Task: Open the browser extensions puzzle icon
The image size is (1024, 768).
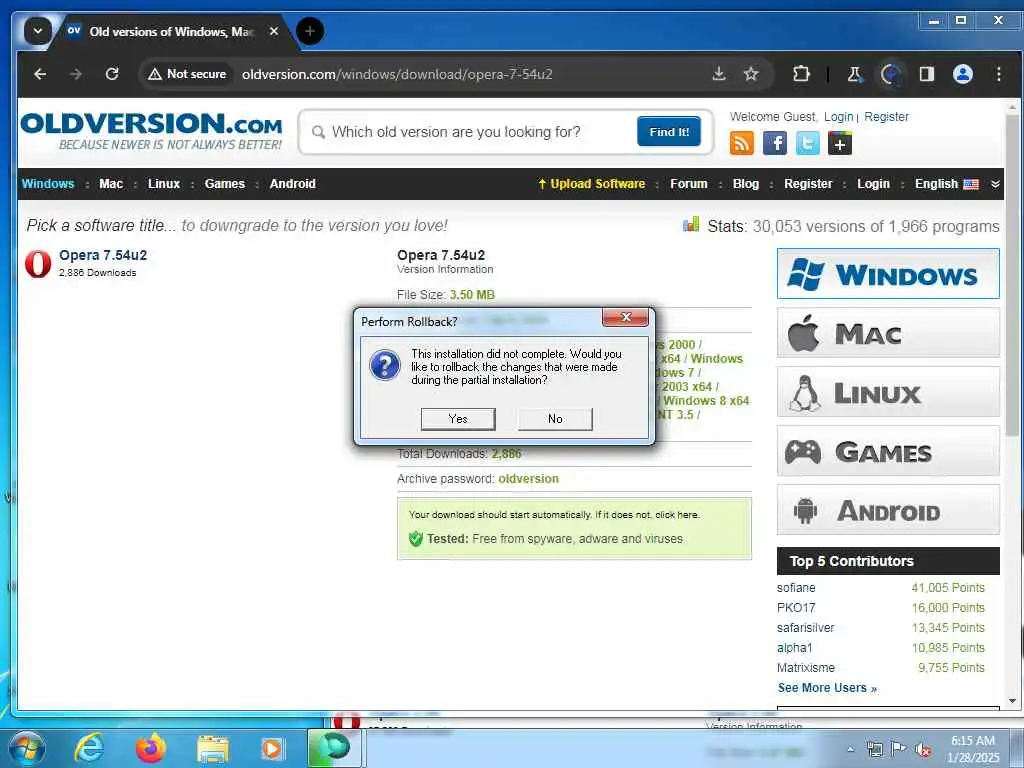Action: [801, 74]
